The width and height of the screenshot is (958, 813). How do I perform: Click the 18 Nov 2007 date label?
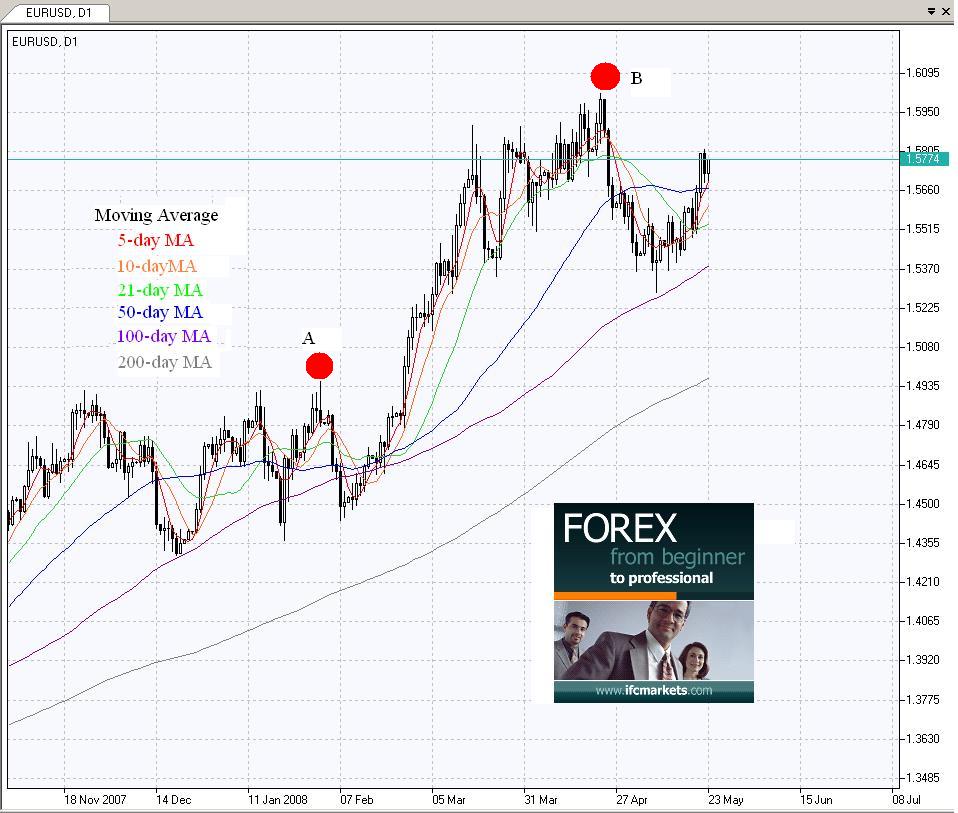(x=95, y=800)
